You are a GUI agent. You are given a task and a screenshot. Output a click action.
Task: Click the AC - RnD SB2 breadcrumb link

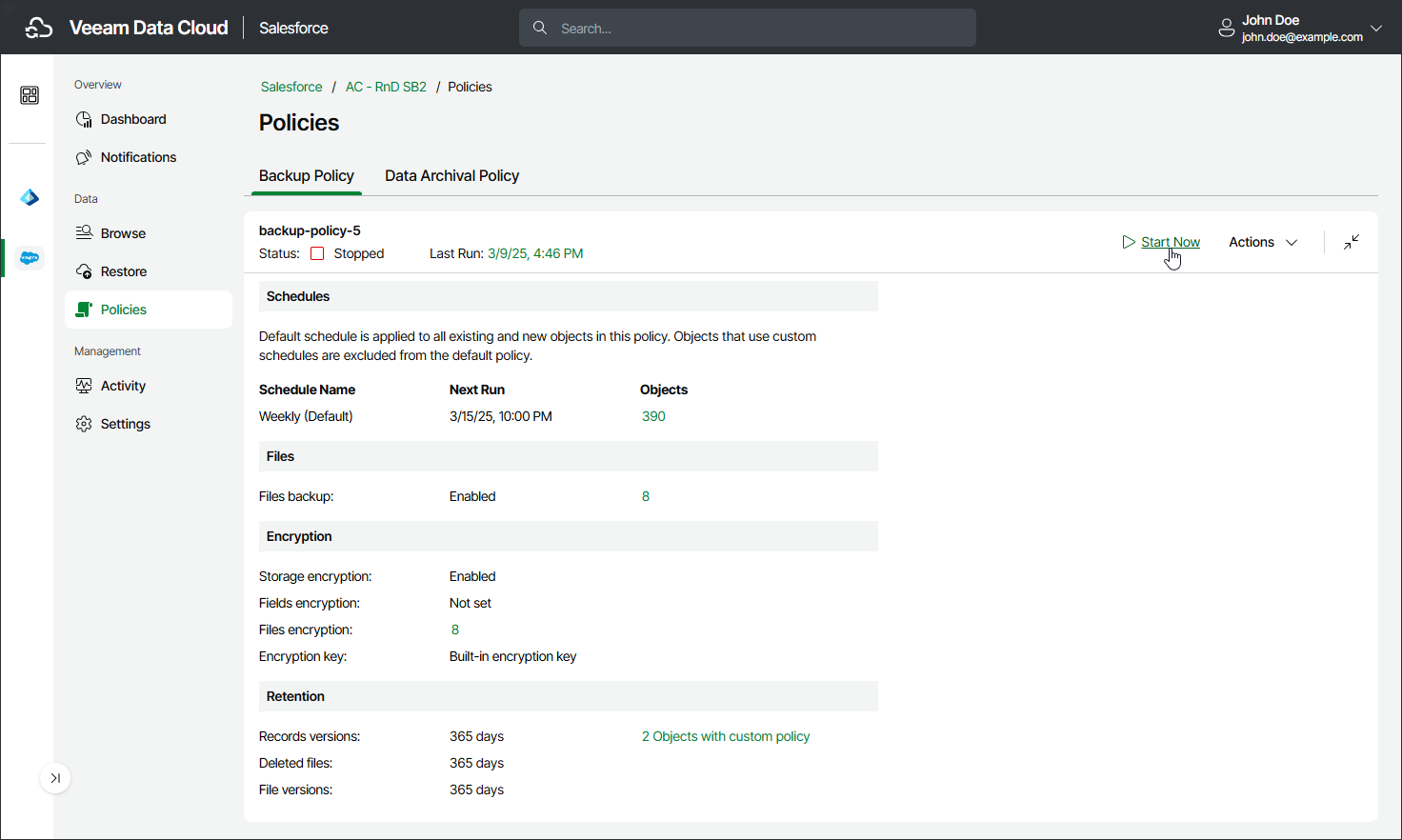386,87
